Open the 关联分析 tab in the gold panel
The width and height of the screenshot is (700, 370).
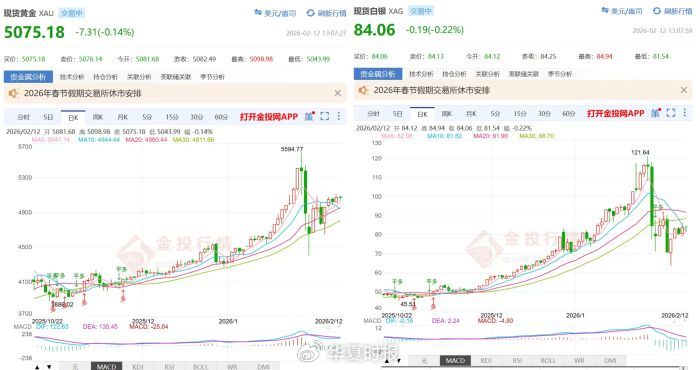tap(139, 77)
